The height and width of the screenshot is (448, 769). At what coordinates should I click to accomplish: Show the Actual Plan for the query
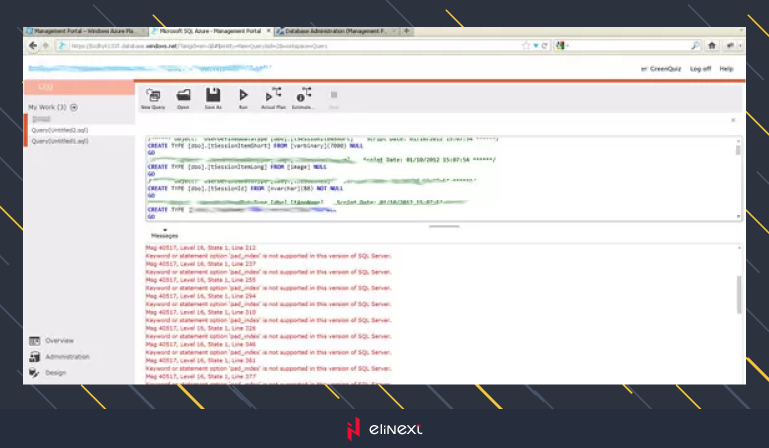(x=274, y=97)
